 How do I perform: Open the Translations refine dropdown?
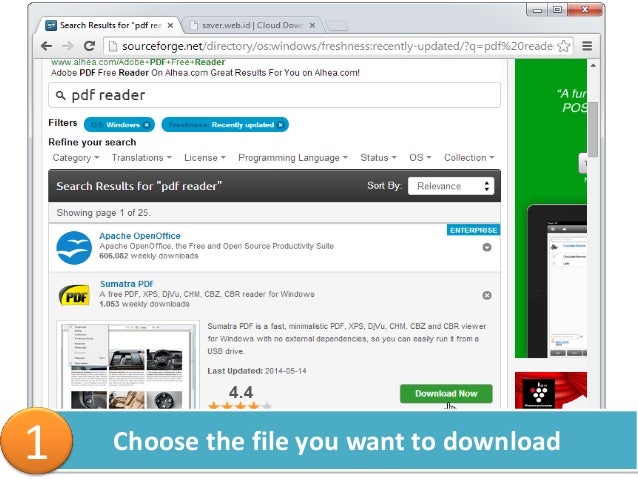coord(142,158)
